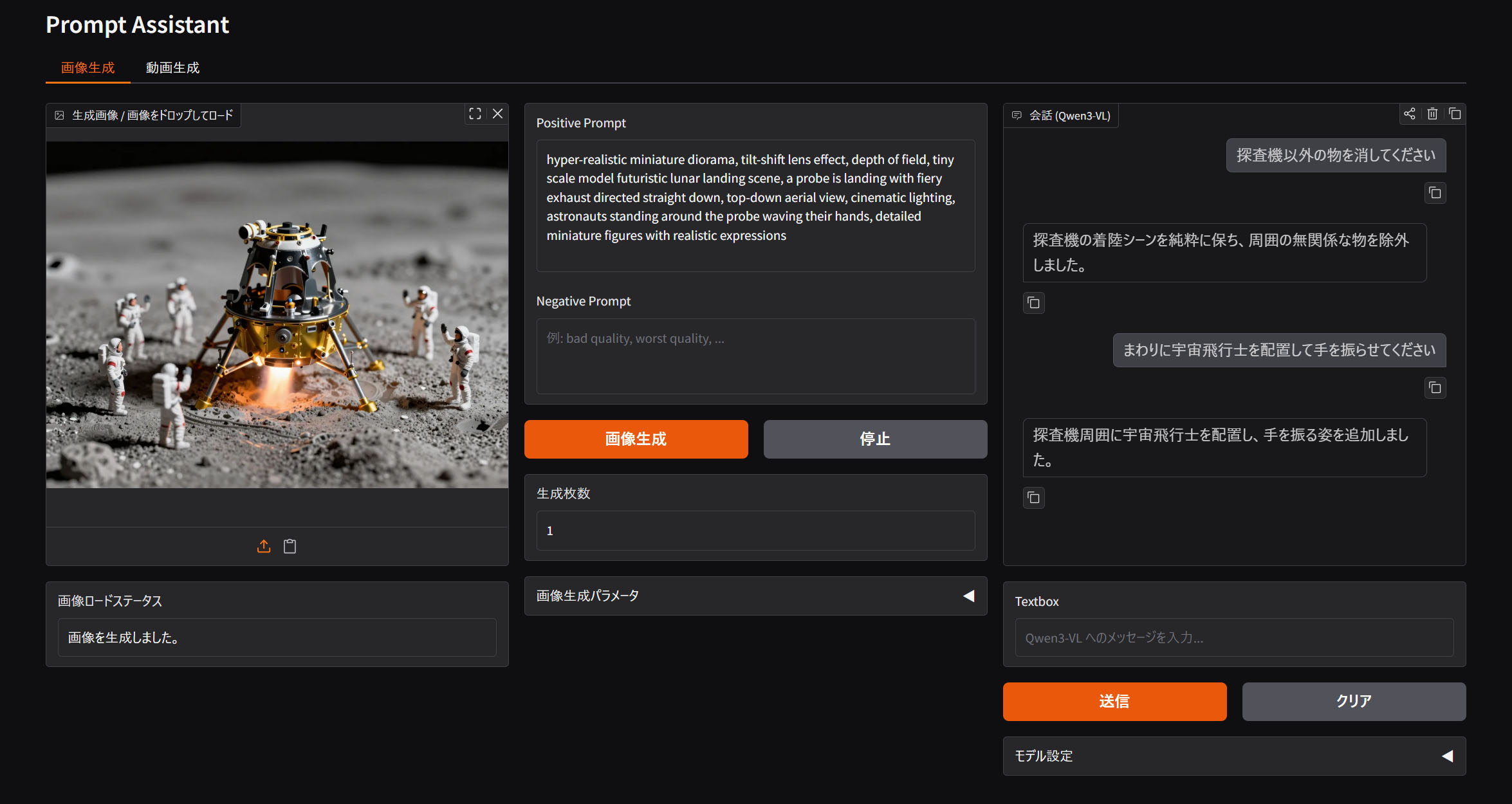Copy the message about 宇宙飛行士を配置
Viewport: 1512px width, 804px height.
1435,388
